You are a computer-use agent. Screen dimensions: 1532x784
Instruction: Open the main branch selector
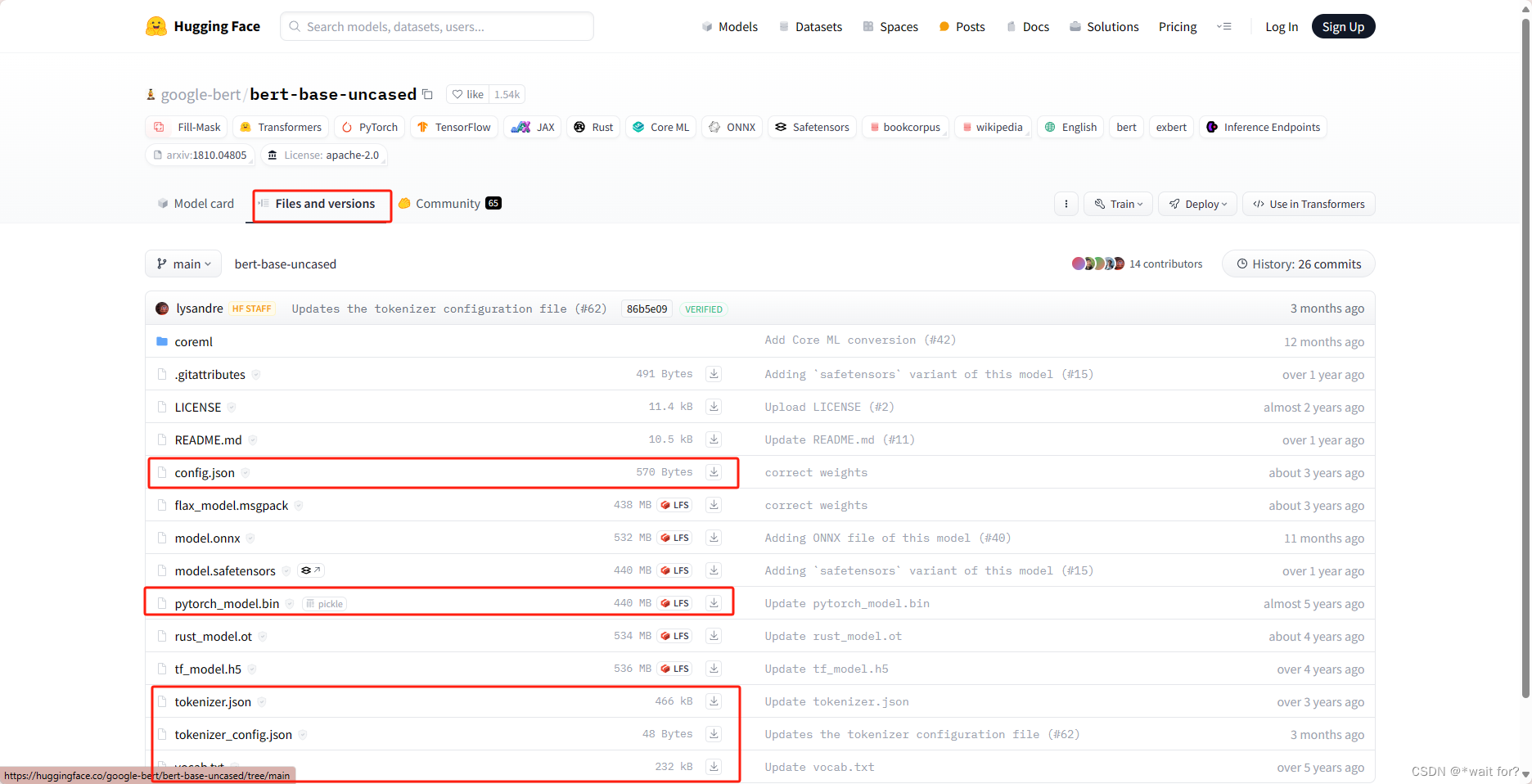[x=182, y=264]
